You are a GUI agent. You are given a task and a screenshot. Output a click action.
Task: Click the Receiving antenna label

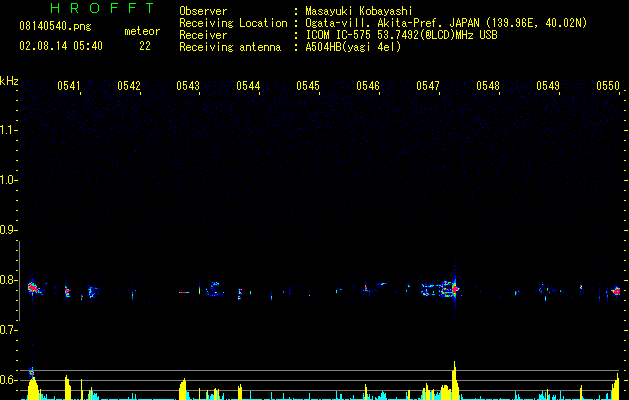tap(230, 47)
